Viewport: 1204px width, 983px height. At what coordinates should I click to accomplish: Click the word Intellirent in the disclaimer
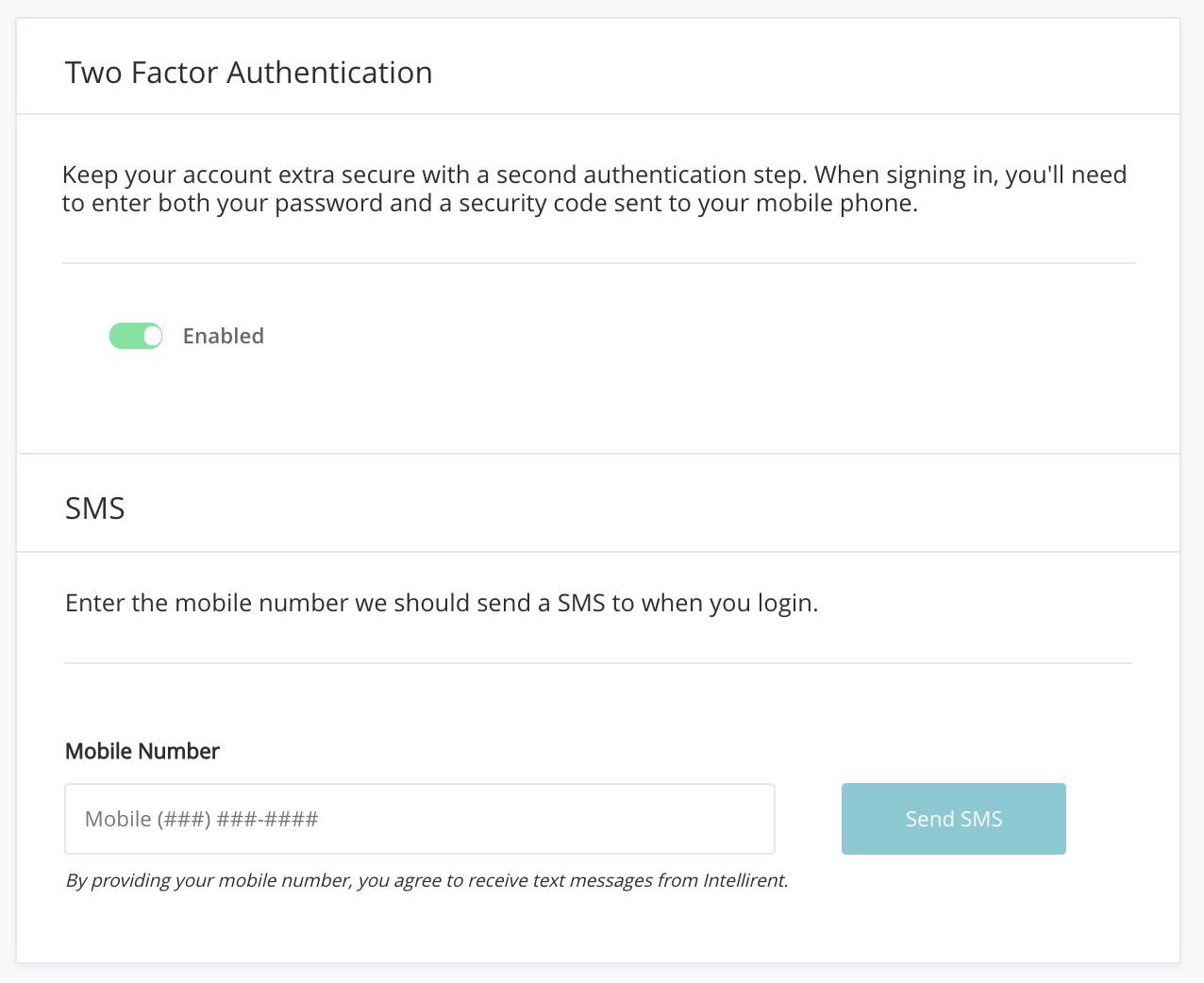click(744, 881)
